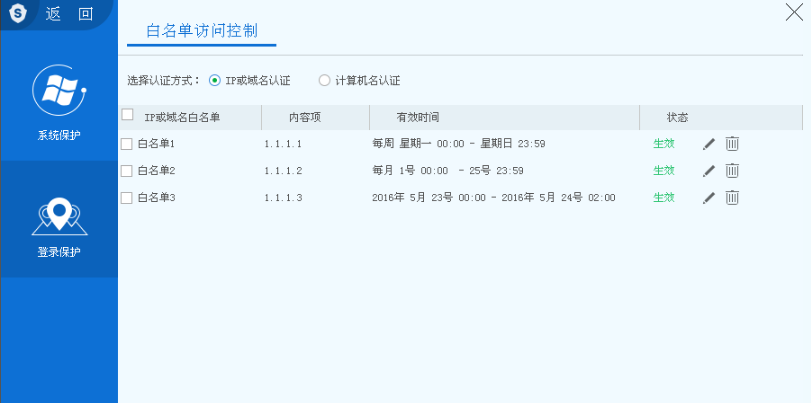Edit 白名单2 with the pencil icon

709,171
